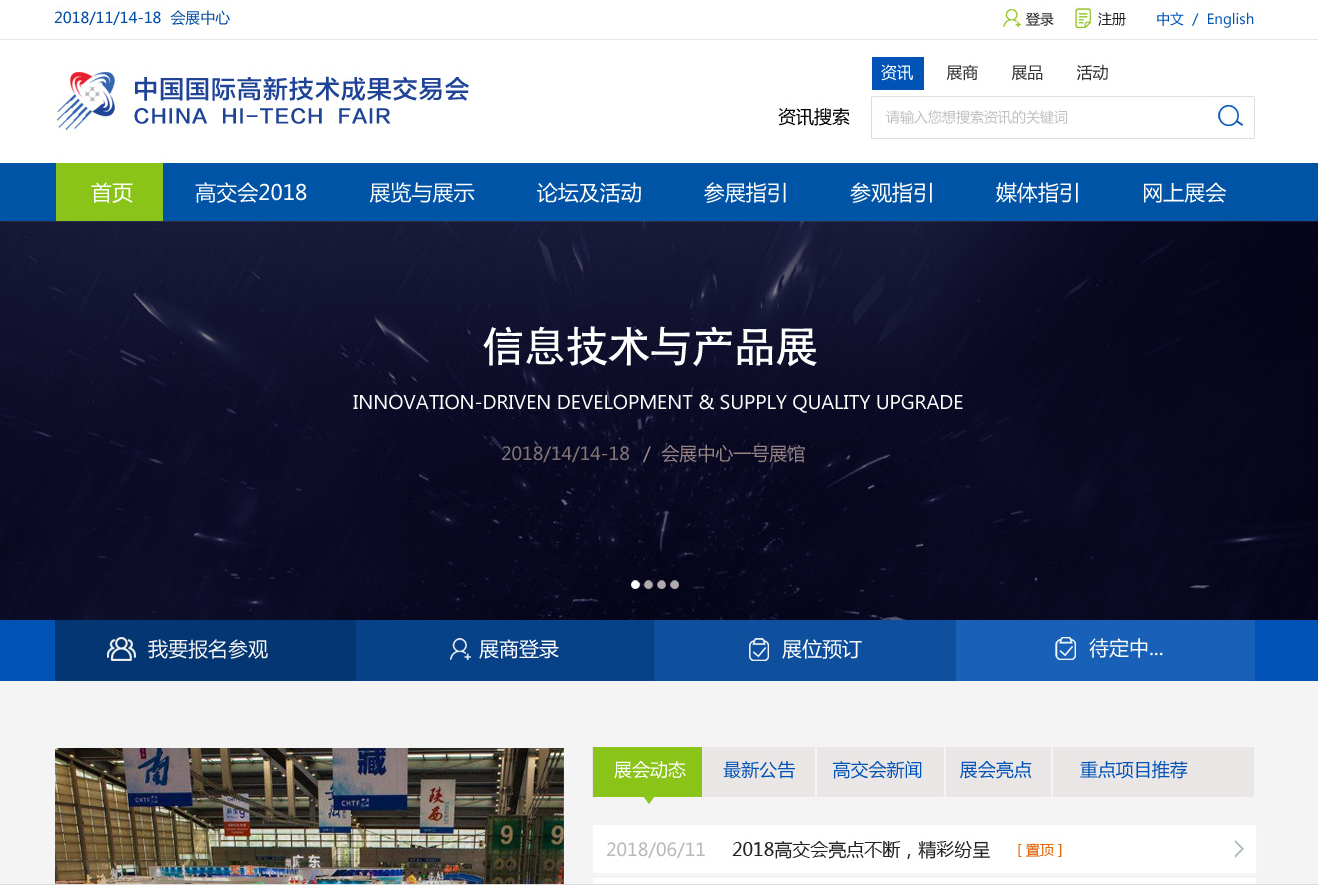Expand the news item chevron arrow
The image size is (1318, 885).
[x=1240, y=849]
